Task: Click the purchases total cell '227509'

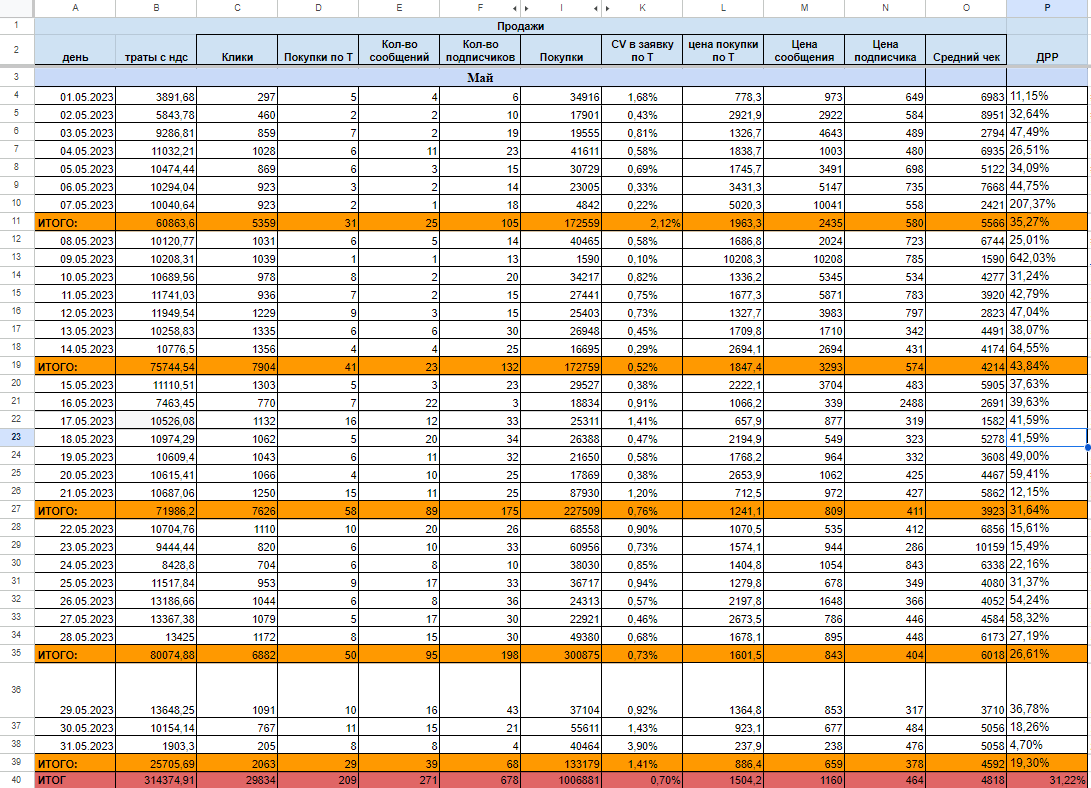Action: point(561,510)
